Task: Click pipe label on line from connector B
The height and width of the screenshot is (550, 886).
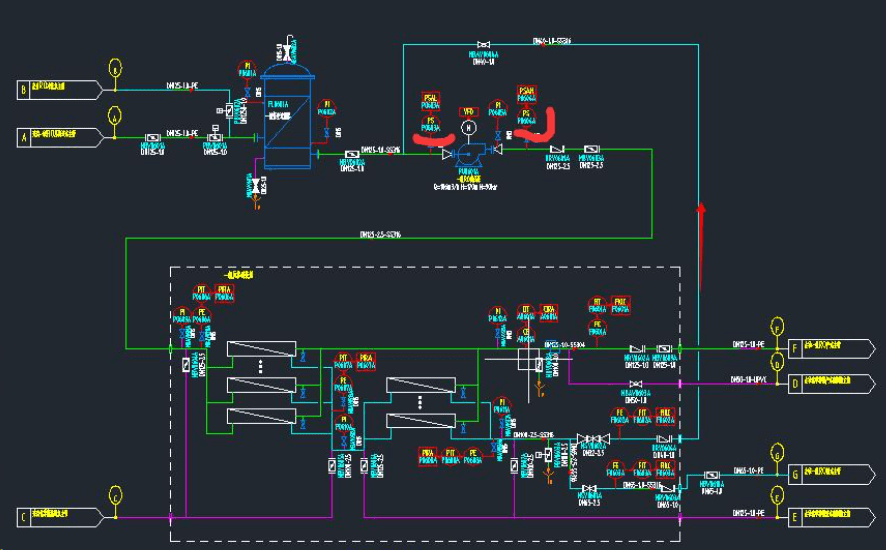Action: [182, 86]
